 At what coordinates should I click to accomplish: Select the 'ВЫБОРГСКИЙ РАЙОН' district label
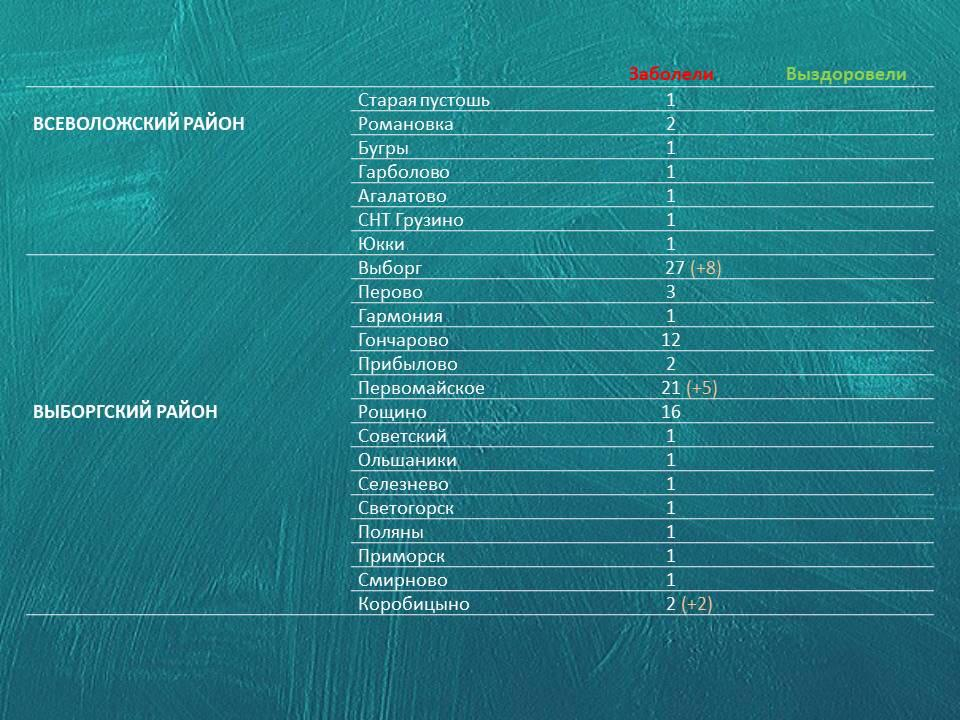click(x=125, y=411)
